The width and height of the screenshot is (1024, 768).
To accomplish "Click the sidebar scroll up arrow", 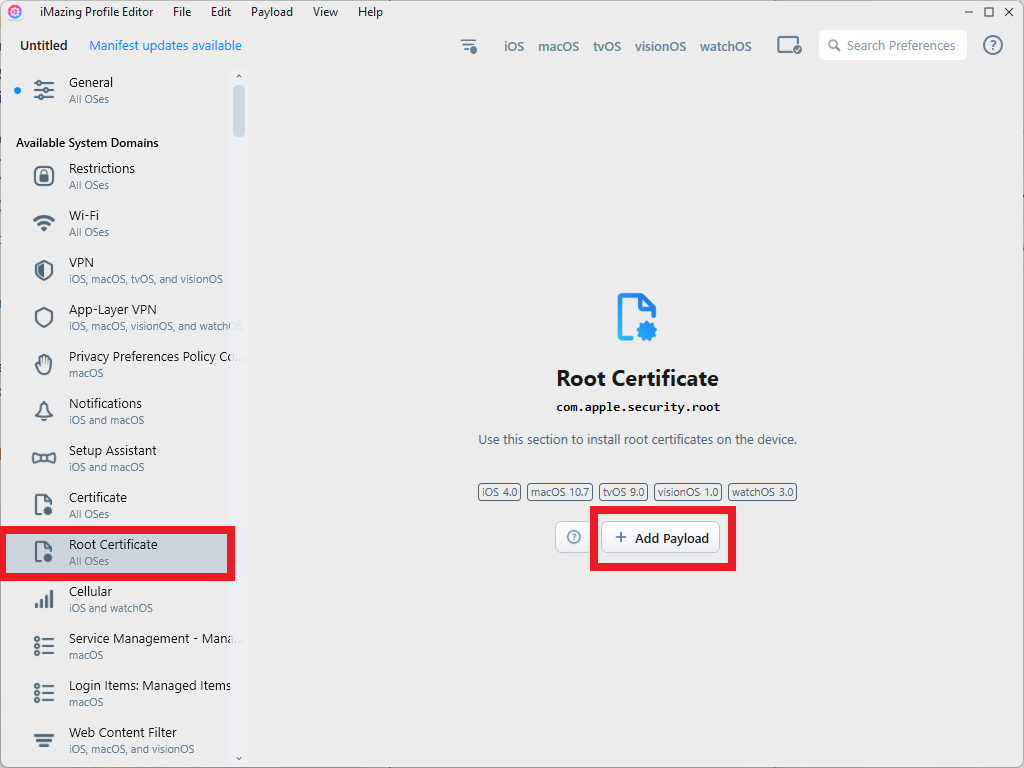I will pos(238,76).
